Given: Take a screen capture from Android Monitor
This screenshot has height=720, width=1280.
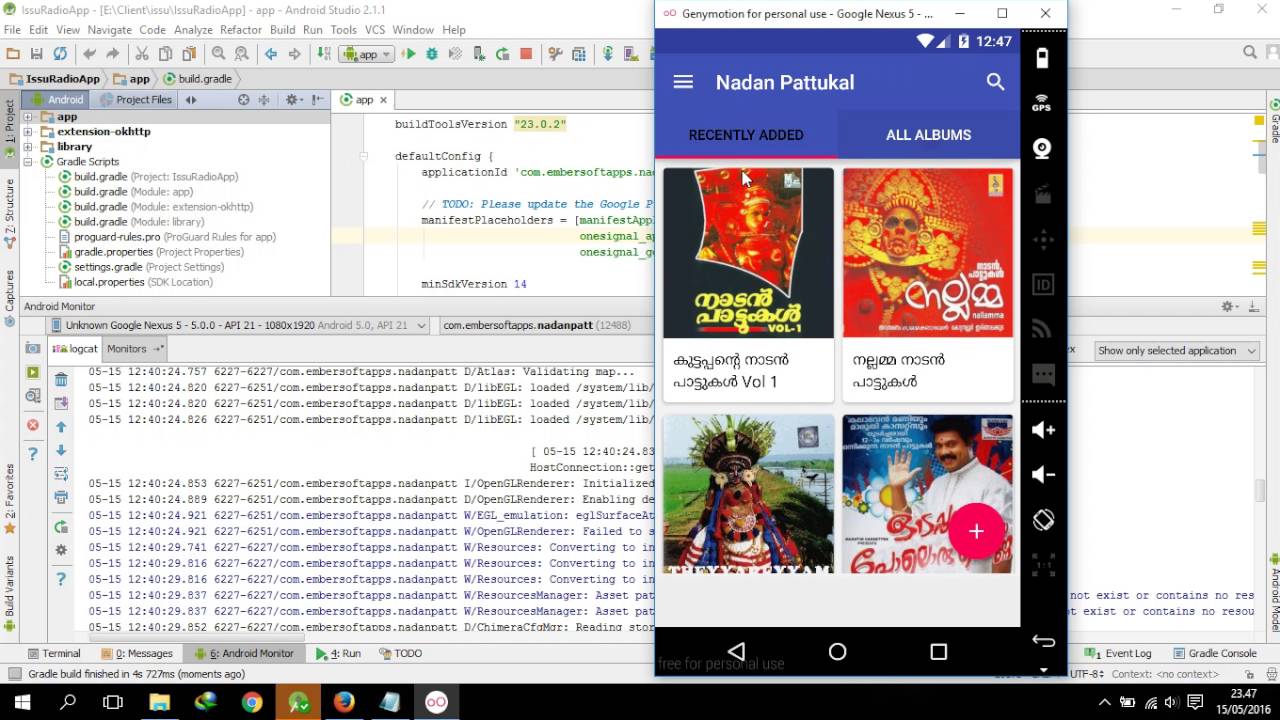Looking at the screenshot, I should point(33,348).
